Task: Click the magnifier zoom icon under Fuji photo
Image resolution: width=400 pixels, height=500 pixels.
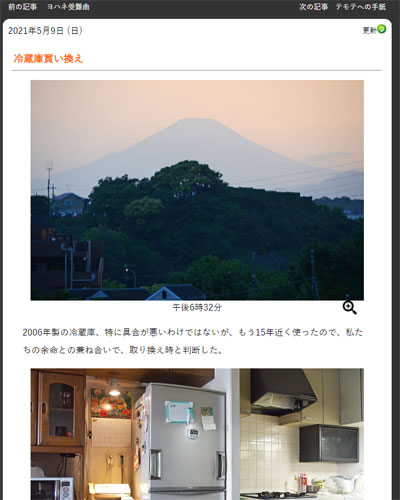Action: click(x=350, y=308)
